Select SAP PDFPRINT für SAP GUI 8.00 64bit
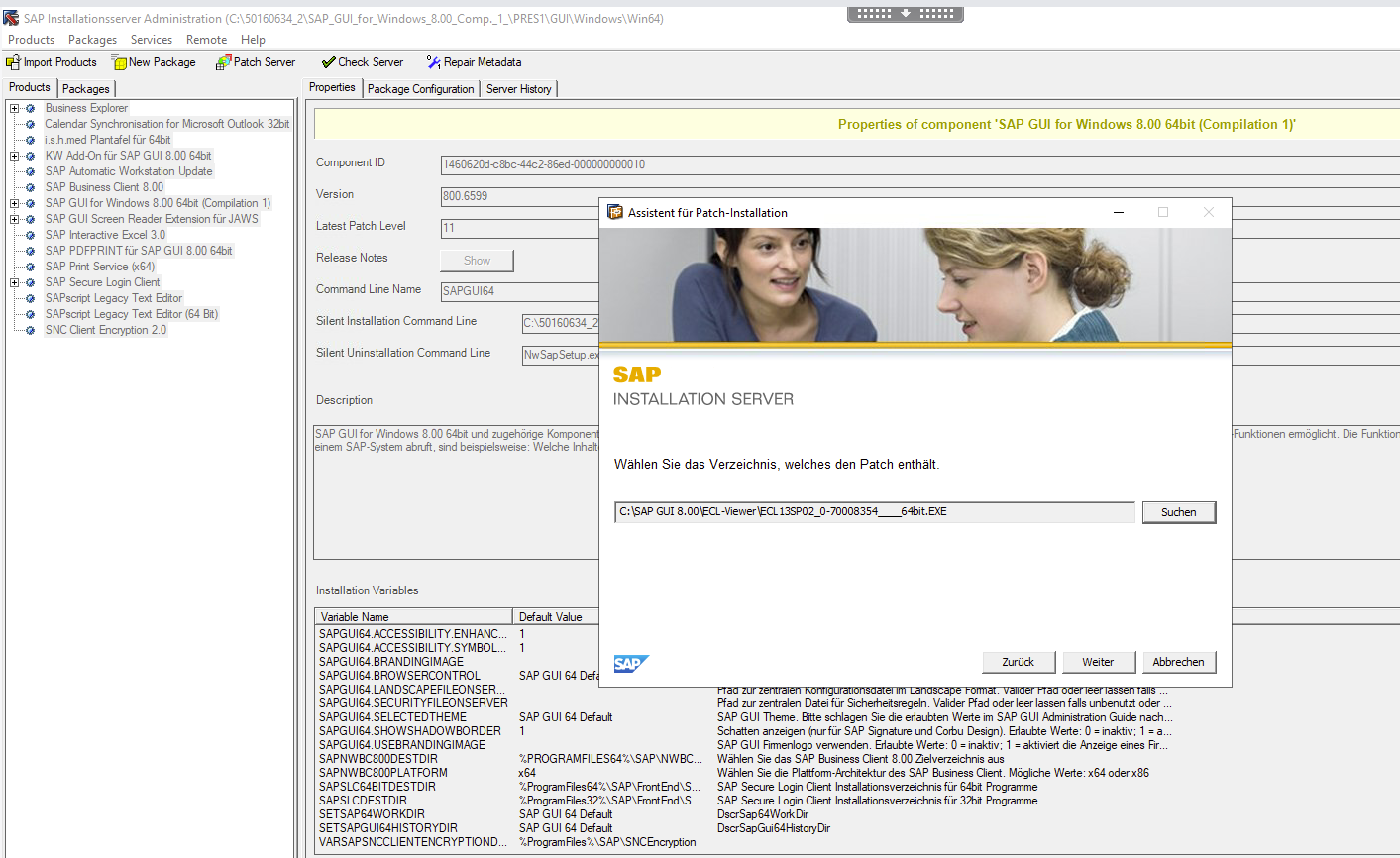1400x858 pixels. [x=139, y=251]
